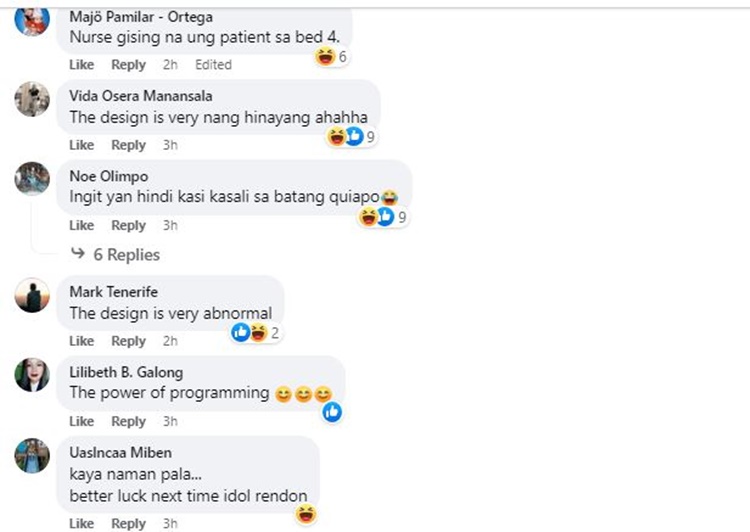Viewport: 750px width, 532px height.
Task: Open Lilibeth B. Galong's profile photo
Action: (32, 375)
